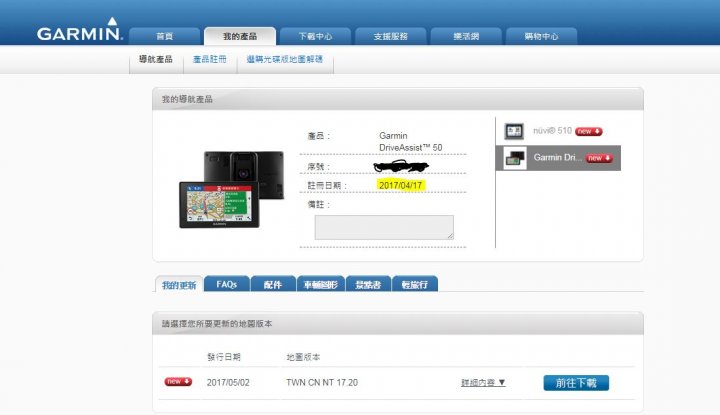Click the 發行日期 column header
Screen dimensions: 720x415
(224, 357)
